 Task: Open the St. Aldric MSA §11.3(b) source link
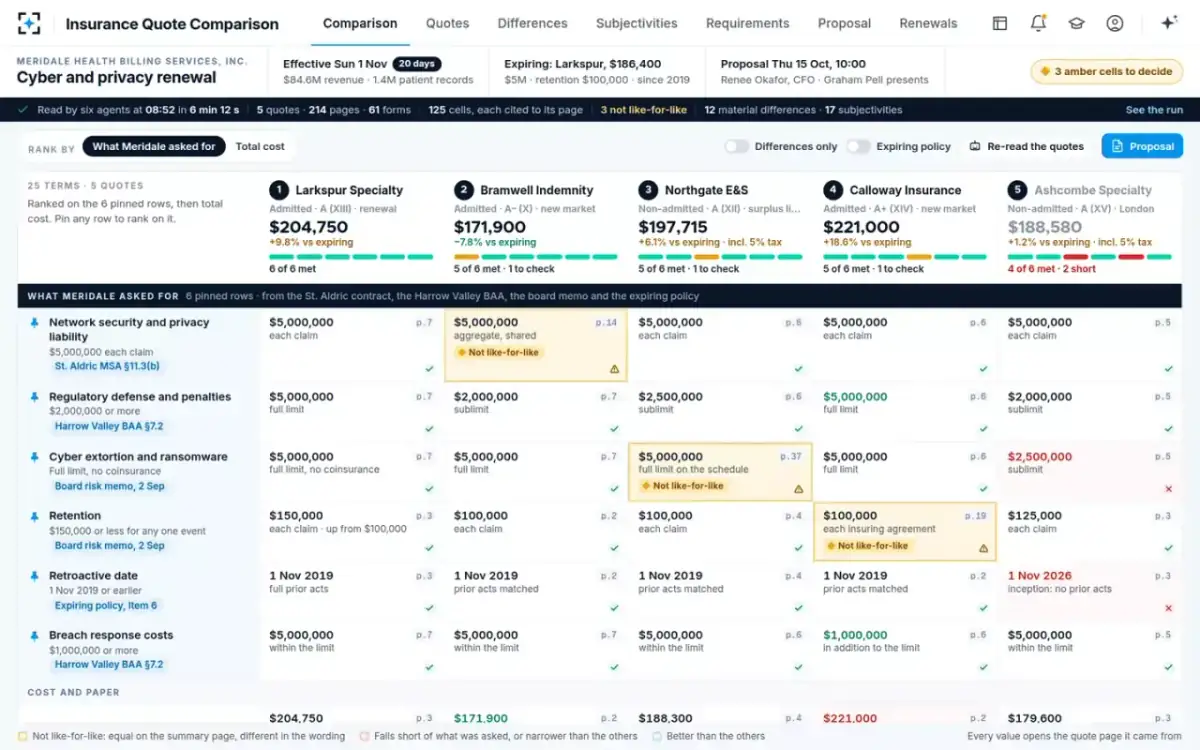click(107, 366)
